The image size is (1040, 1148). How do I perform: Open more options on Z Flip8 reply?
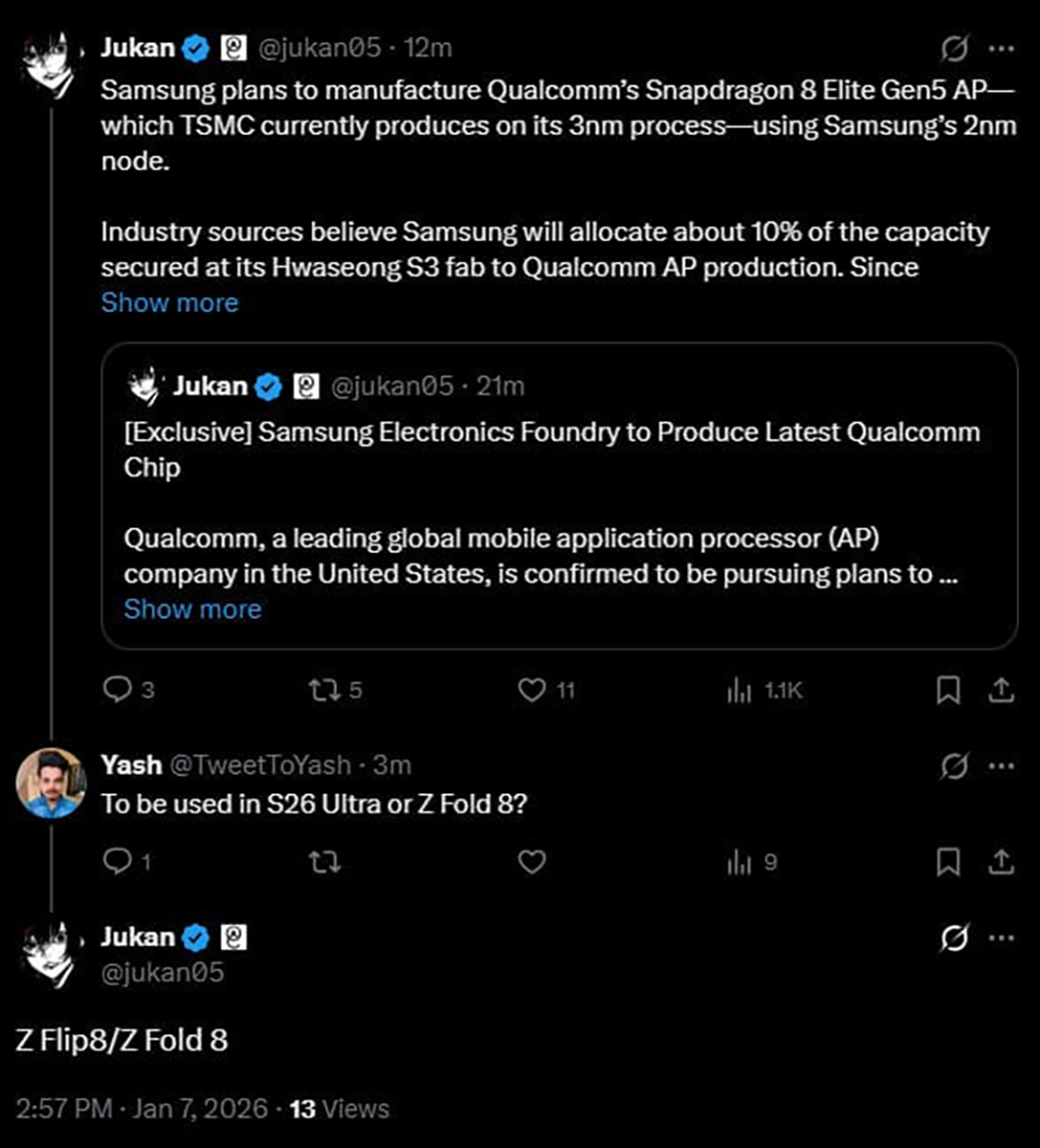coord(1001,938)
